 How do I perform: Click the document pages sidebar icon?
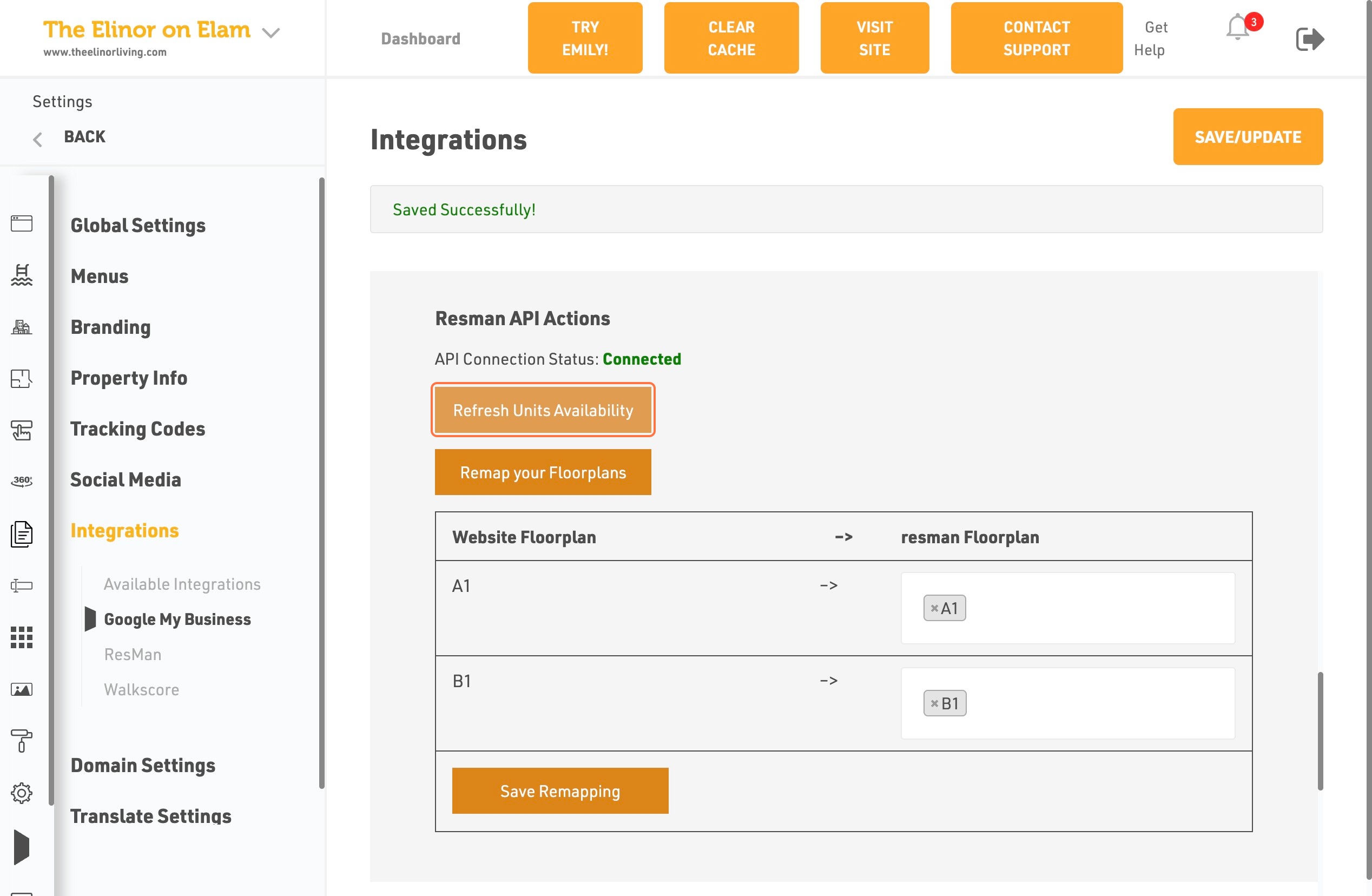pyautogui.click(x=22, y=533)
